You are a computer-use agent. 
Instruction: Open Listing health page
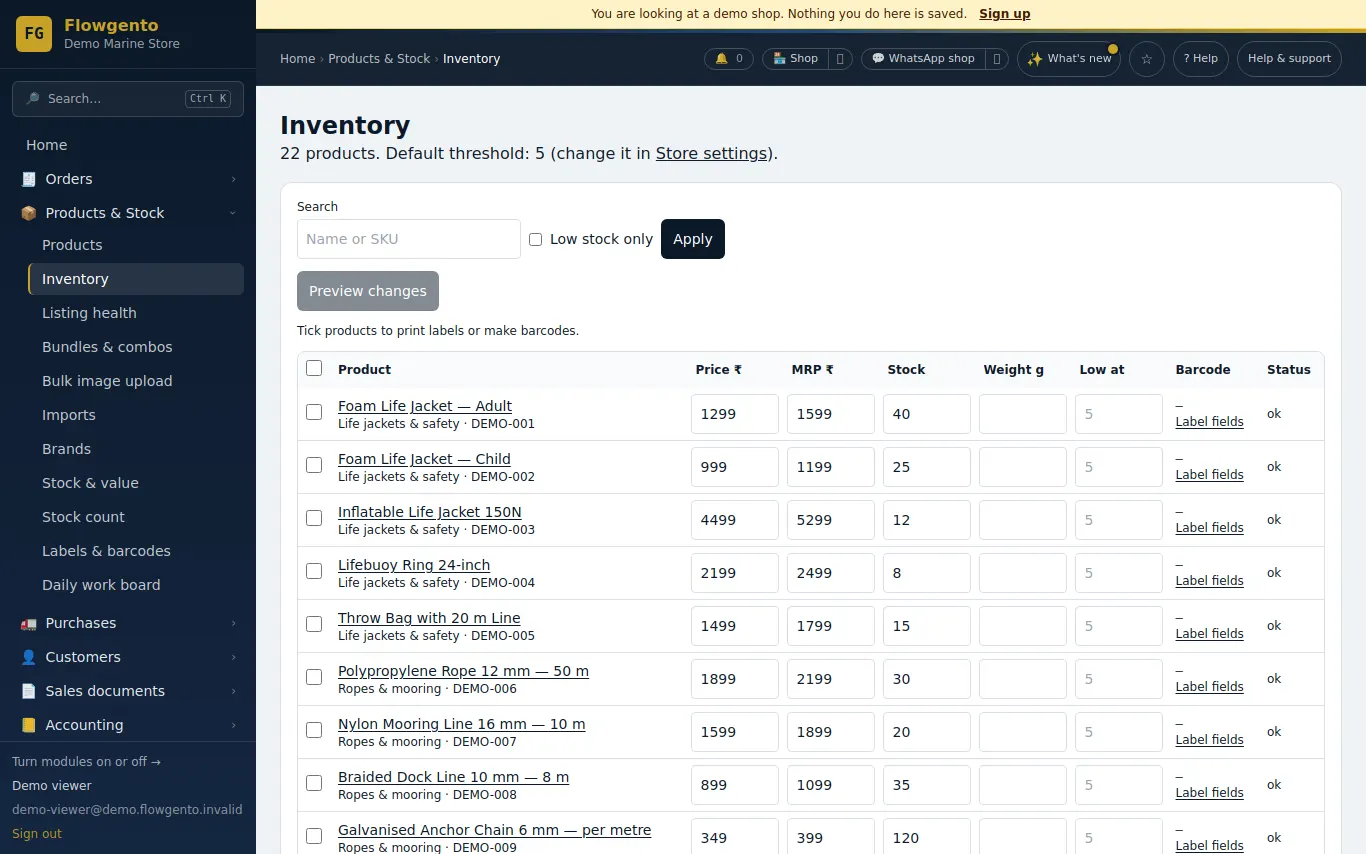tap(136, 313)
